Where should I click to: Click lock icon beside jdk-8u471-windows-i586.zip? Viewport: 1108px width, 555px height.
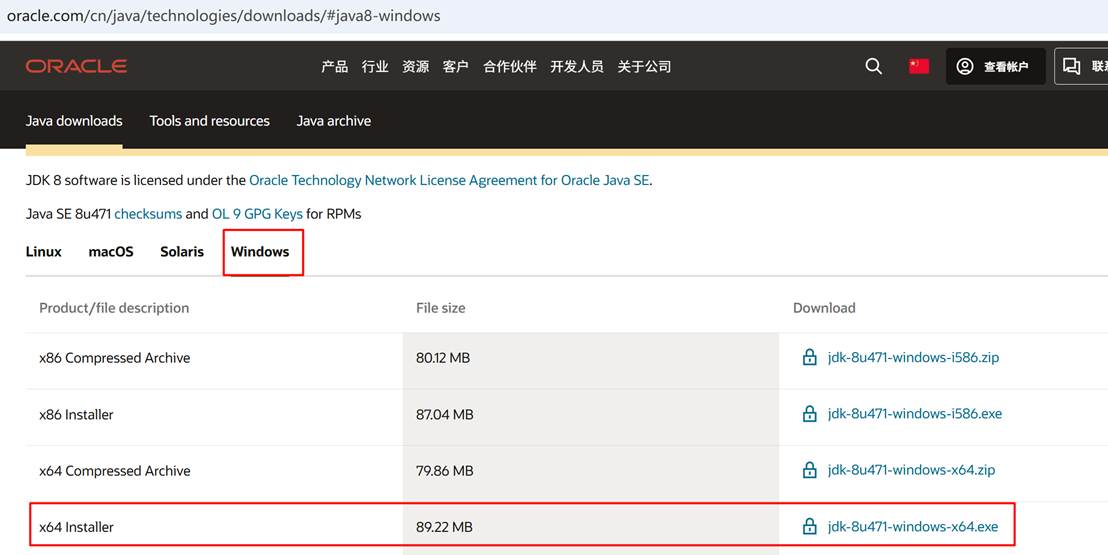tap(810, 357)
